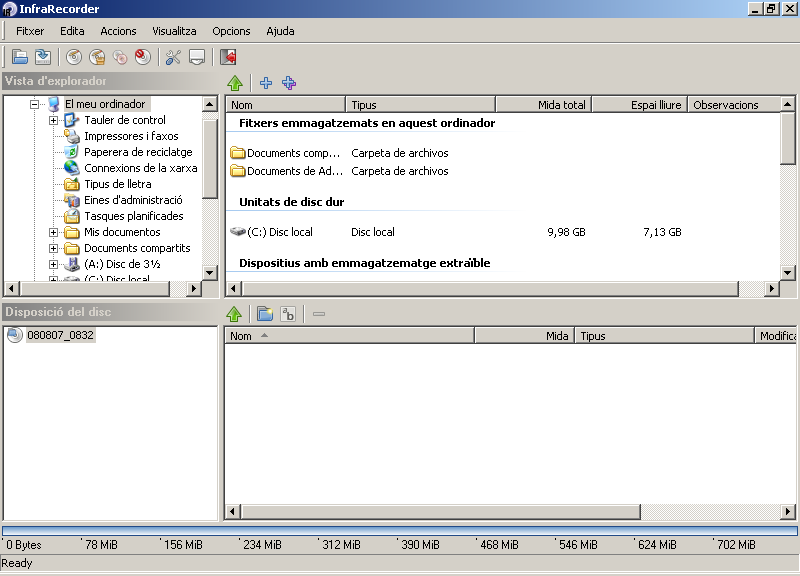Image resolution: width=800 pixels, height=576 pixels.
Task: Expand the Mis documentos tree node
Action: pyautogui.click(x=53, y=232)
